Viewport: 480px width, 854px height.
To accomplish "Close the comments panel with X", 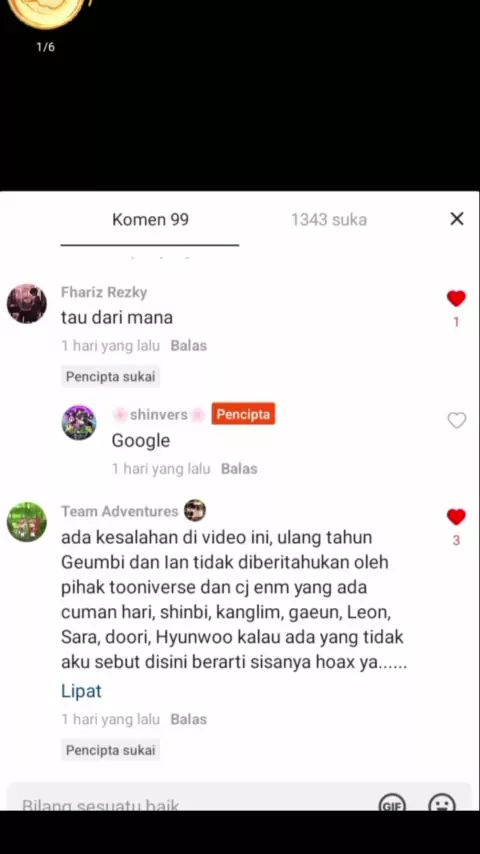I will coord(457,219).
